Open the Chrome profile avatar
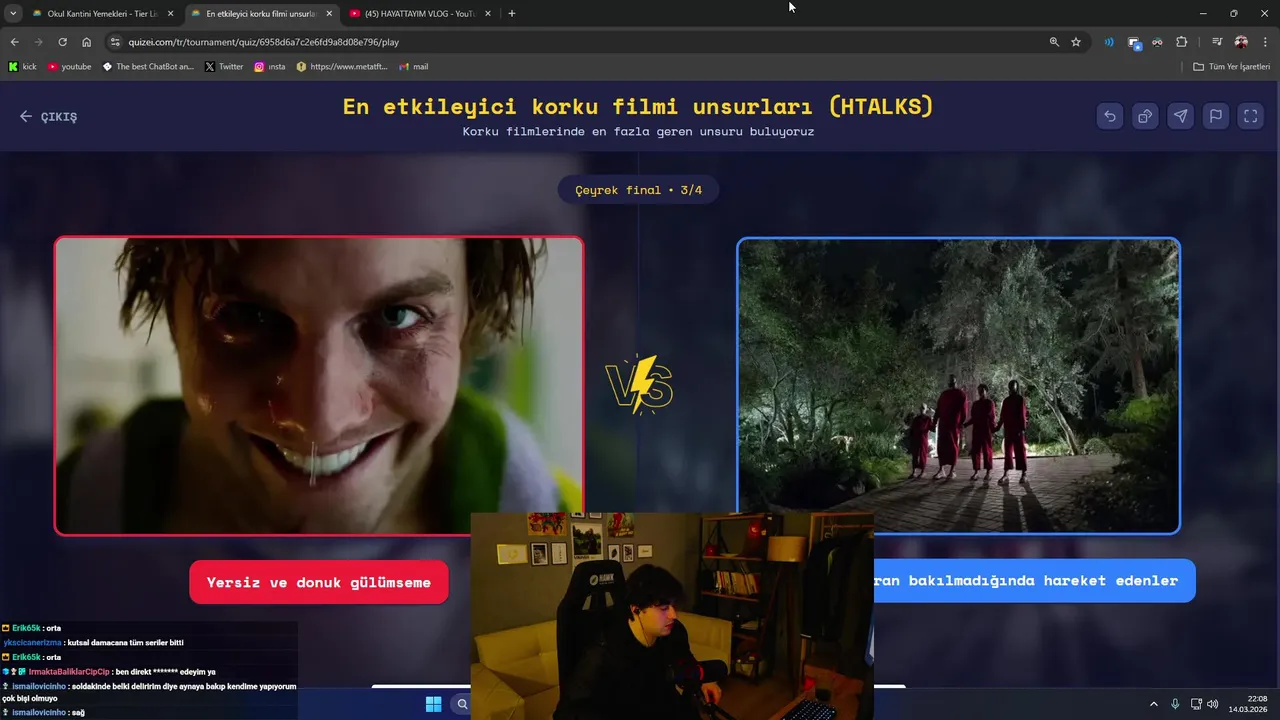Screen dimensions: 1280x720 1241,42
